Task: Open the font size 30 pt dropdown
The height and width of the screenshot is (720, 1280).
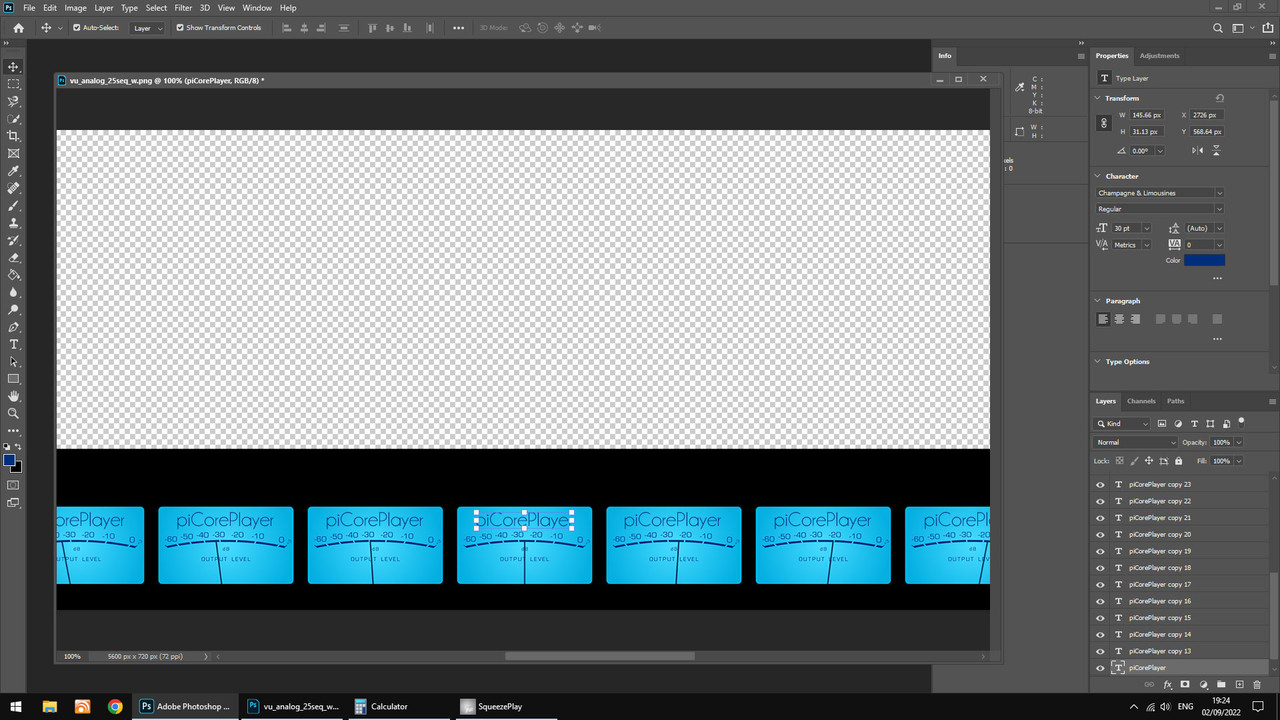Action: [x=1146, y=228]
